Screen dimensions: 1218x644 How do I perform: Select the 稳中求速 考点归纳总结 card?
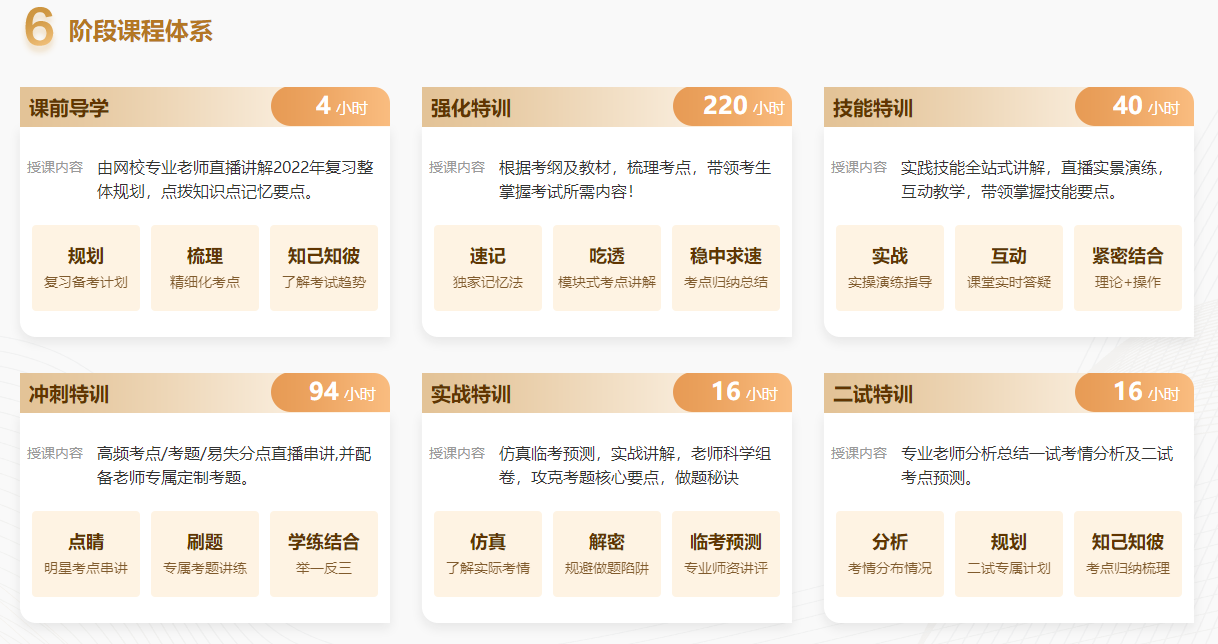[x=725, y=267]
